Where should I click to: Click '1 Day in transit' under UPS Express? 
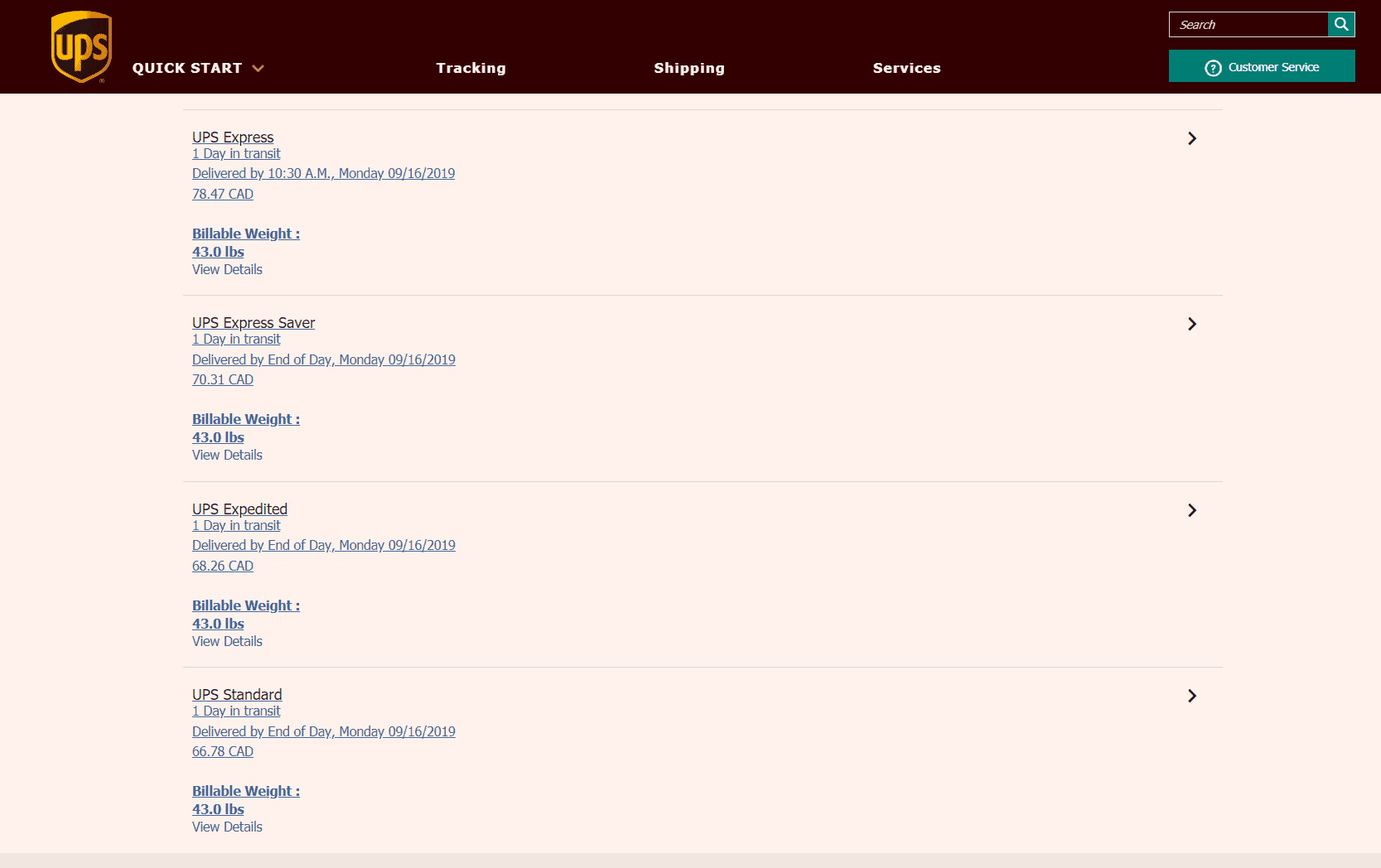tap(236, 153)
